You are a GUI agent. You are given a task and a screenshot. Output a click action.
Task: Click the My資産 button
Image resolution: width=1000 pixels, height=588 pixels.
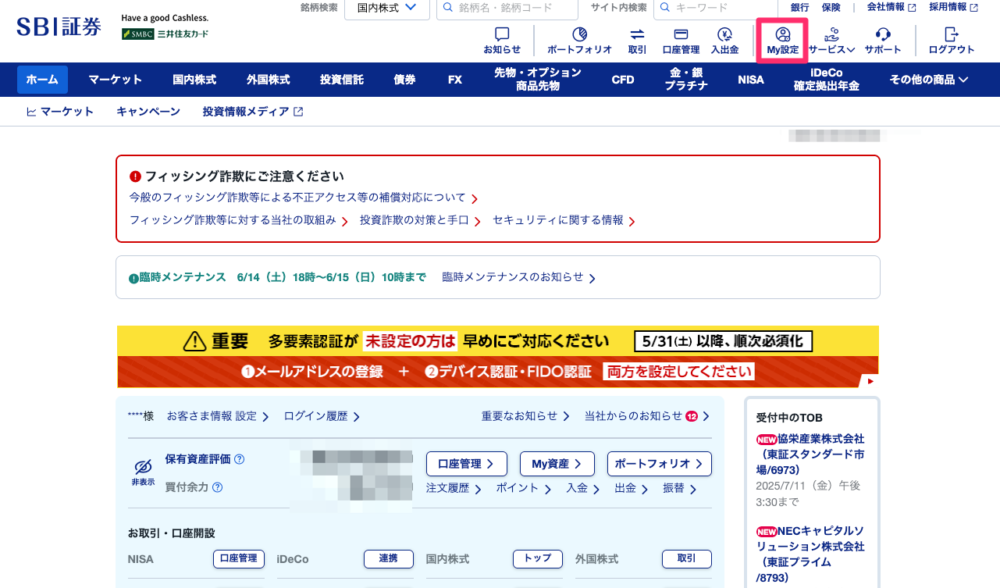(x=556, y=464)
